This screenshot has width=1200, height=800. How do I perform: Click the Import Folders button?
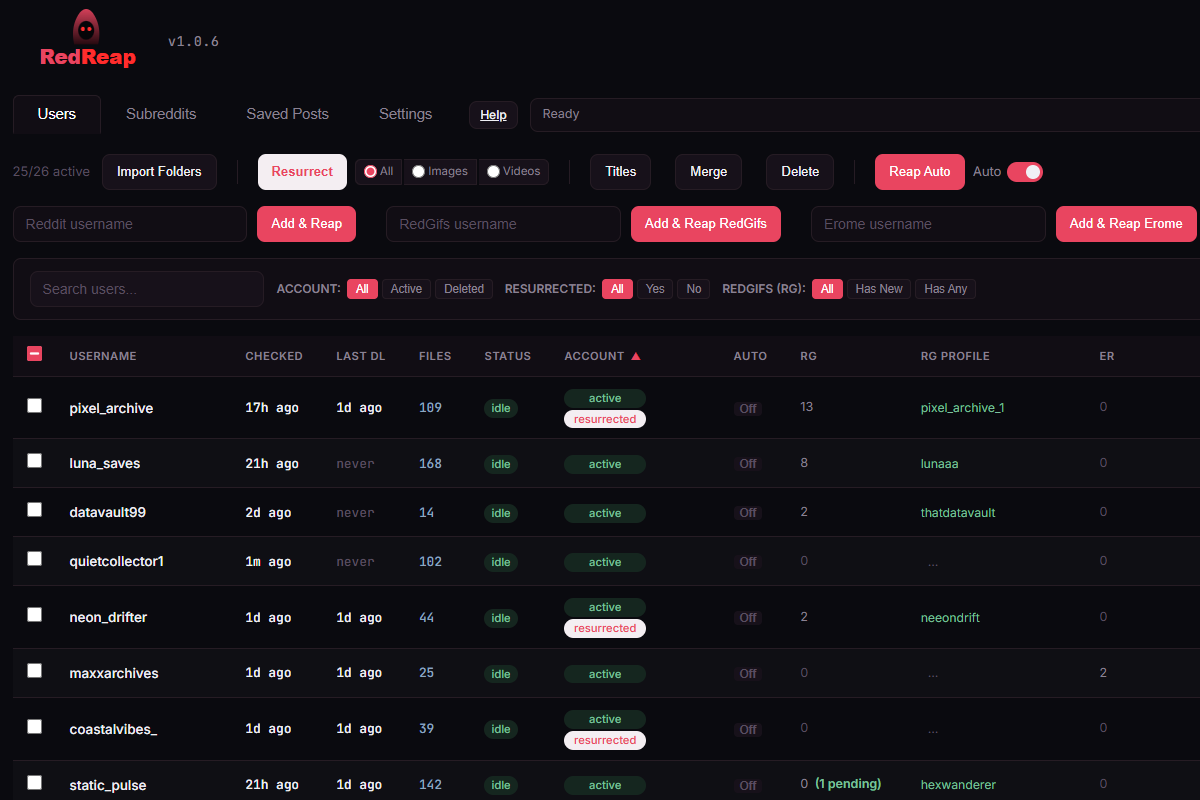pyautogui.click(x=159, y=171)
